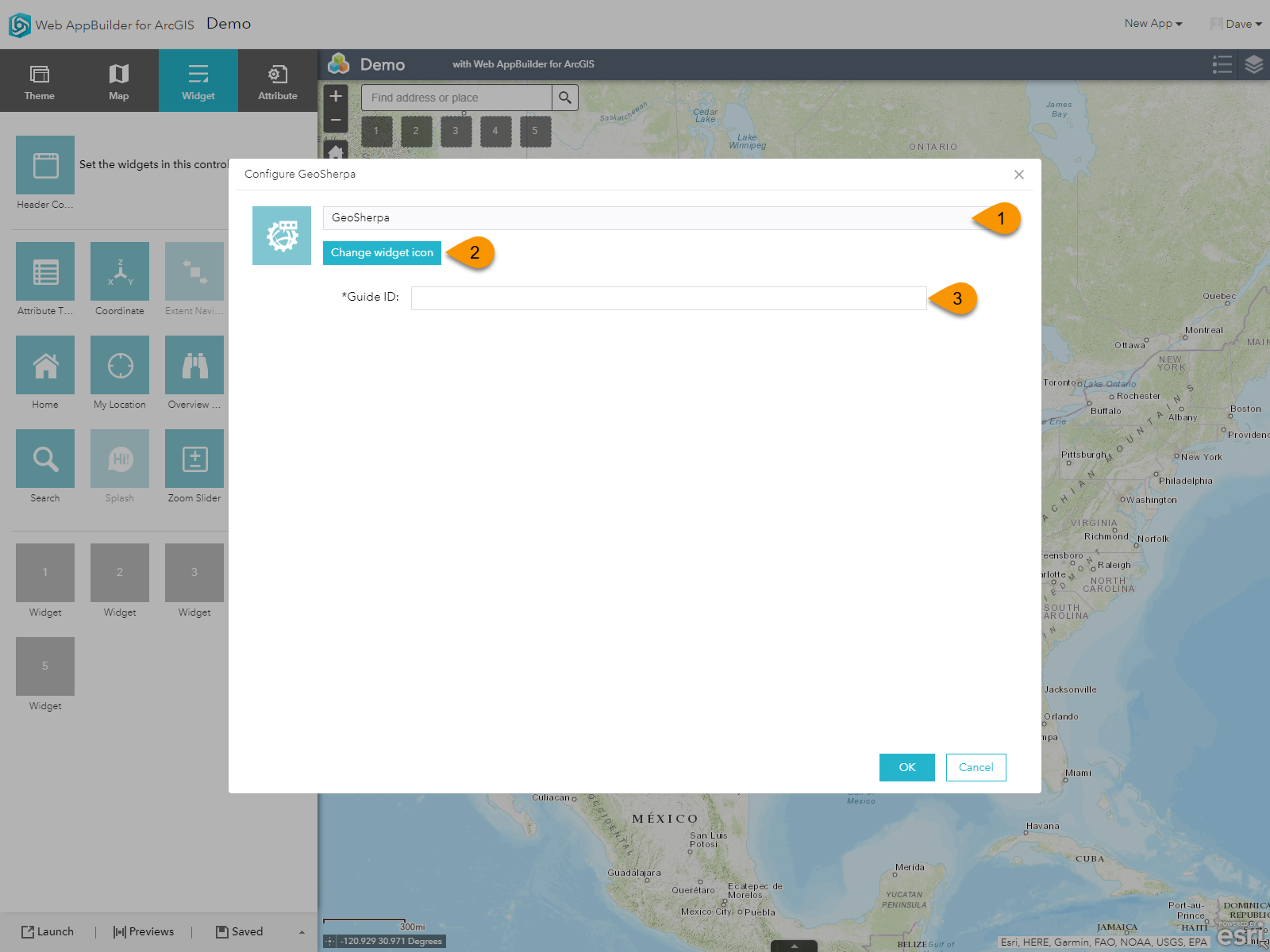Image resolution: width=1270 pixels, height=952 pixels.
Task: Open the Dave user menu
Action: click(1237, 24)
